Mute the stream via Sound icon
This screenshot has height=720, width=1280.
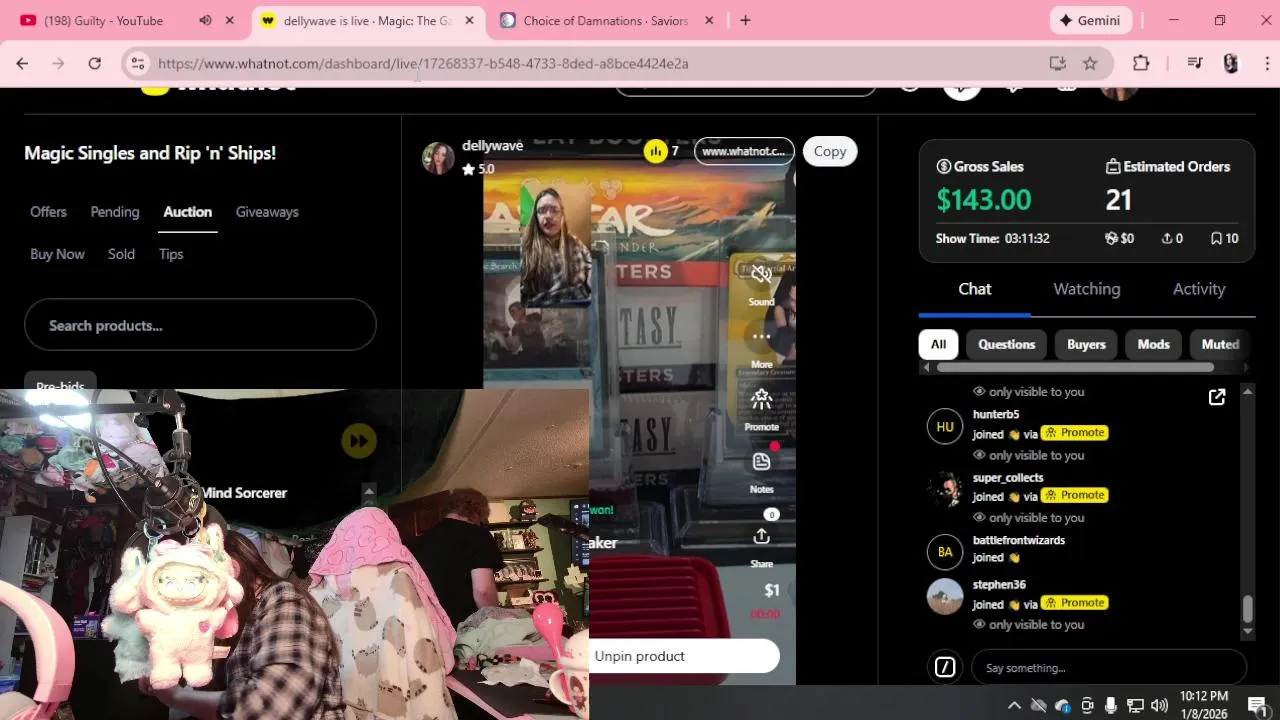(x=761, y=275)
